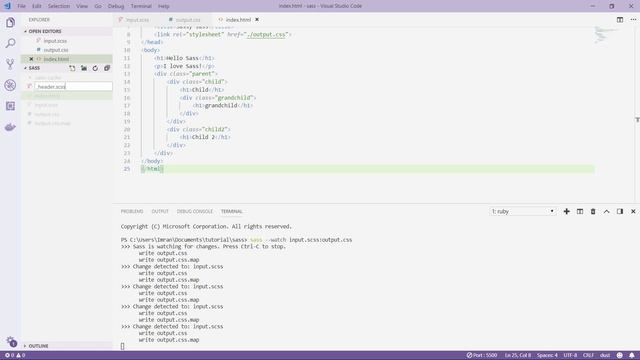
Task: Close the index.html editor tab
Action: [x=257, y=20]
